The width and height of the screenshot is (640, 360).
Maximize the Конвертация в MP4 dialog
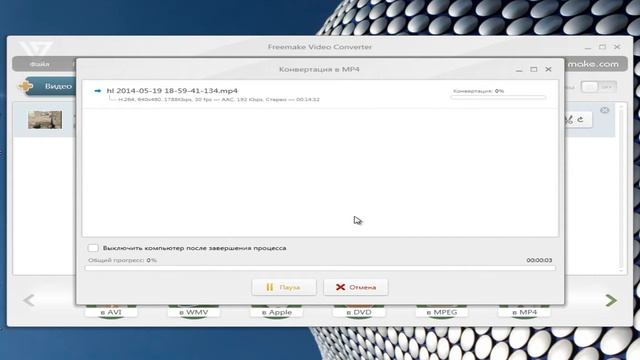tap(533, 69)
